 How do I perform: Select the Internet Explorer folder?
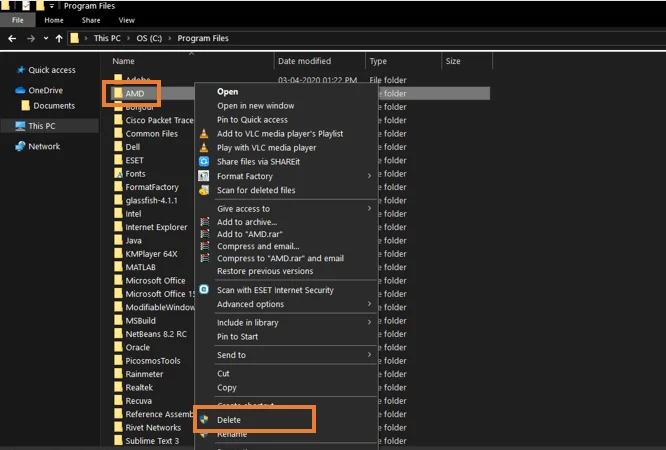pos(156,227)
